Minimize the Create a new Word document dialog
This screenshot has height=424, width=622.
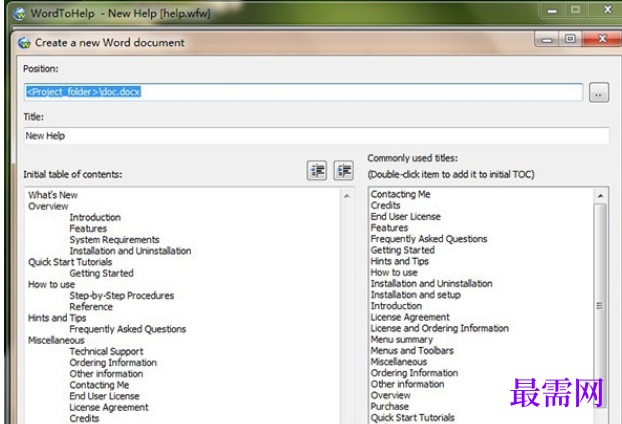[x=547, y=39]
